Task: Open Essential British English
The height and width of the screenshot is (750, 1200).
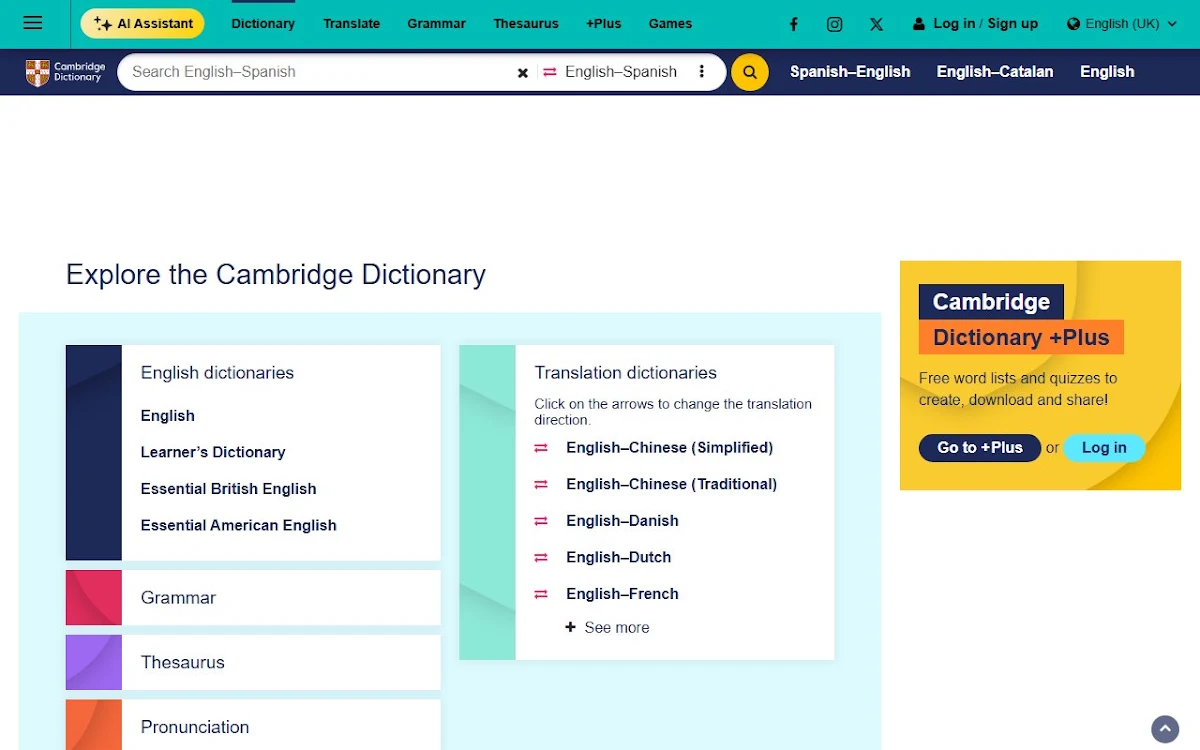Action: click(x=228, y=489)
